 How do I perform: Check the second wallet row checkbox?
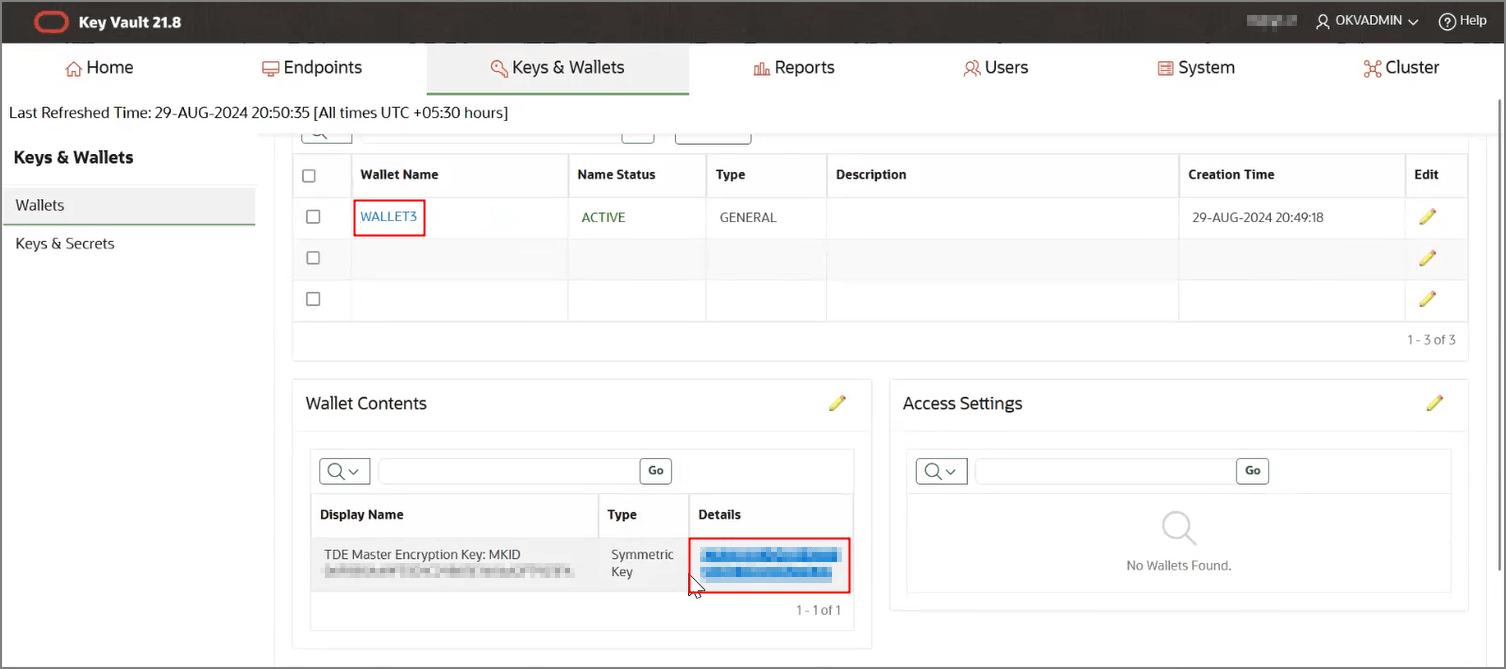(313, 258)
